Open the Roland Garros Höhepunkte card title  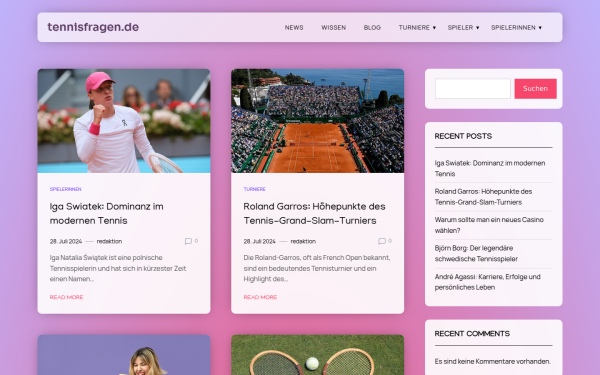point(315,214)
